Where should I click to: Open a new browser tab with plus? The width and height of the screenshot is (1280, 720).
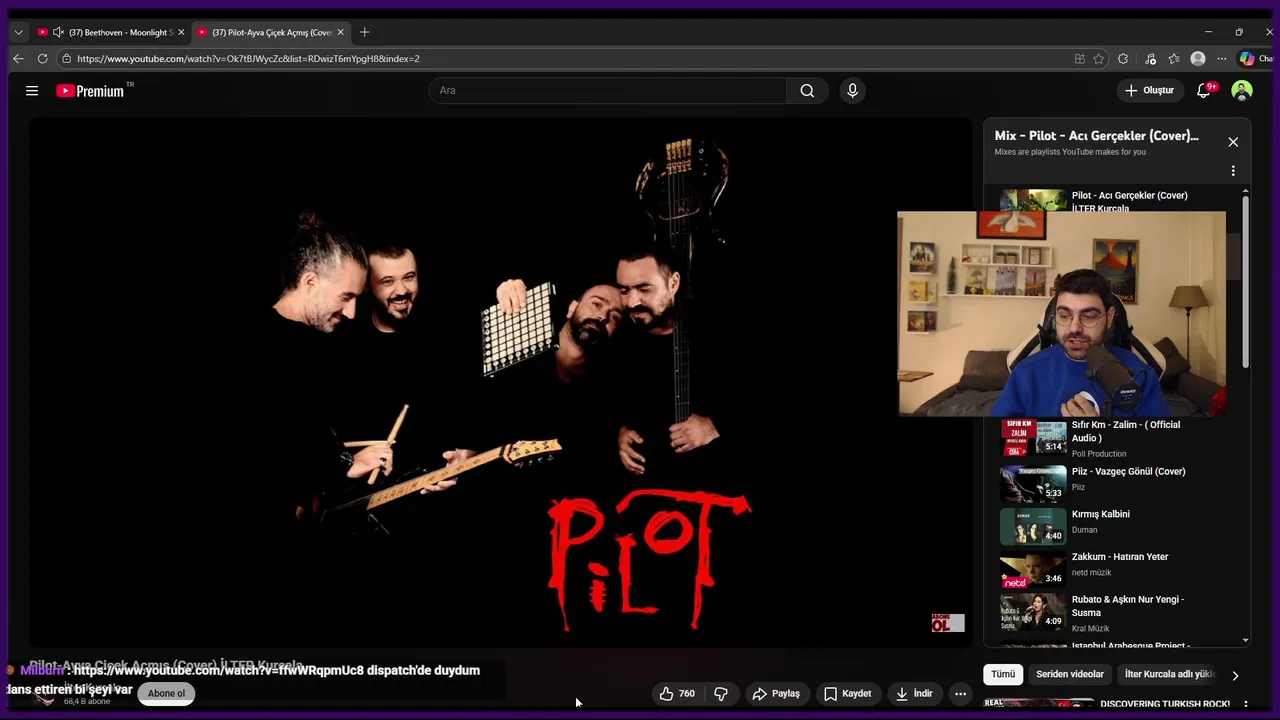364,32
